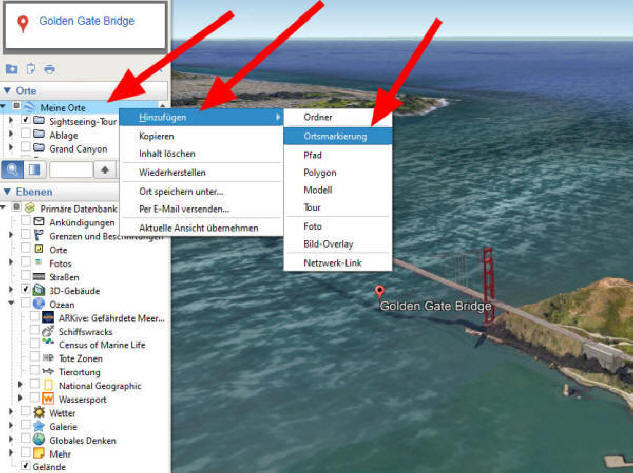This screenshot has height=473, width=633.
Task: Click the Wassersport orange icon
Action: coord(48,399)
